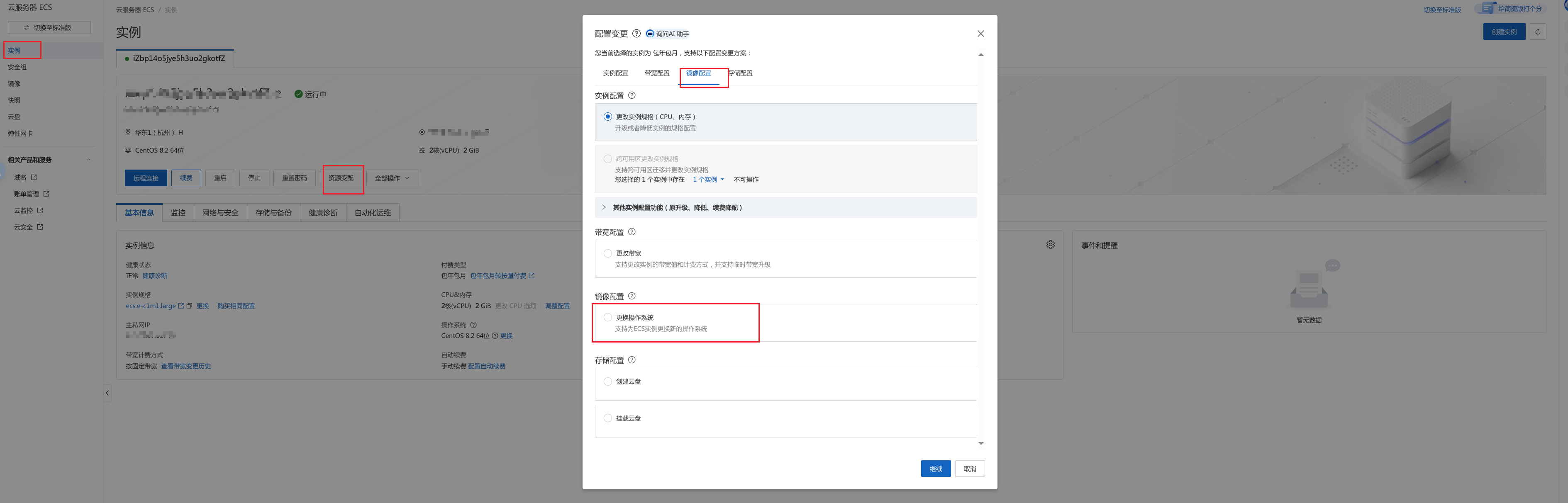Click dialog scrollbar down arrow
Viewport: 1568px width, 503px height.
click(x=980, y=443)
